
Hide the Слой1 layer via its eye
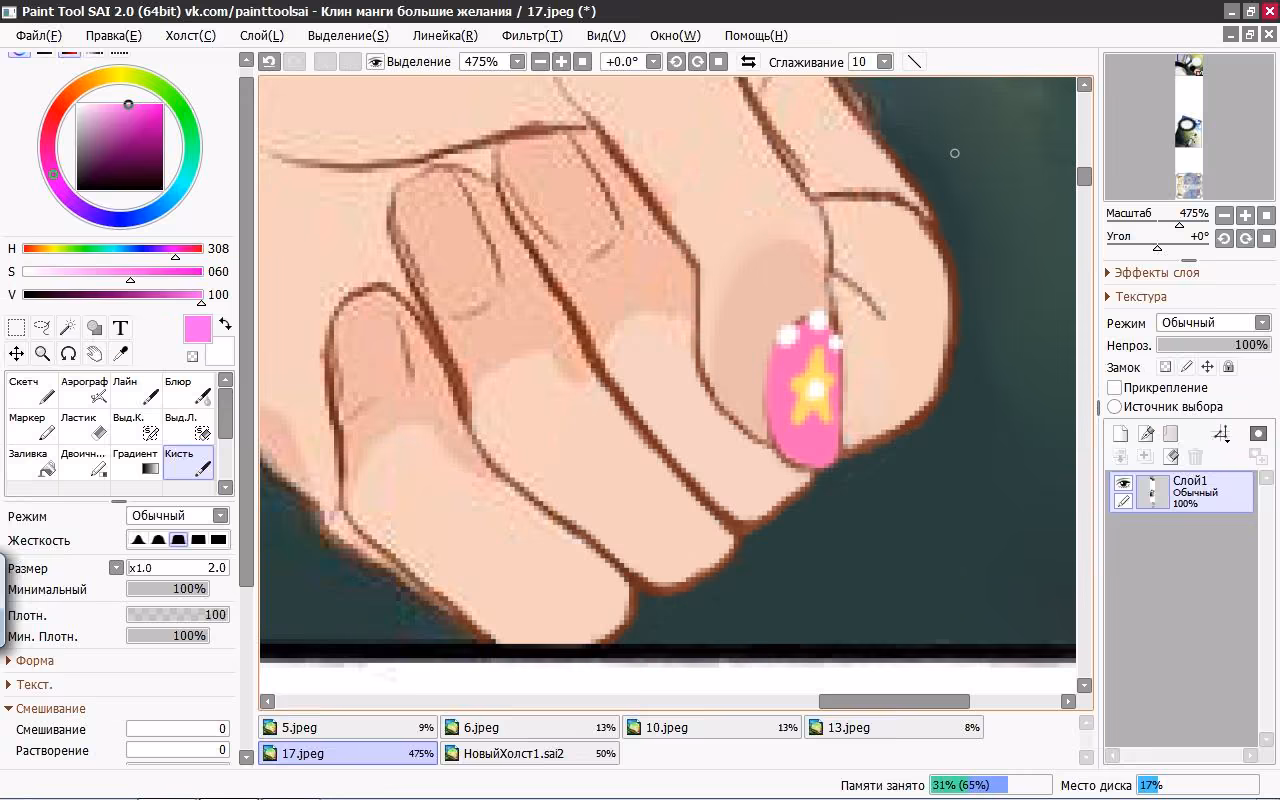[x=1123, y=483]
